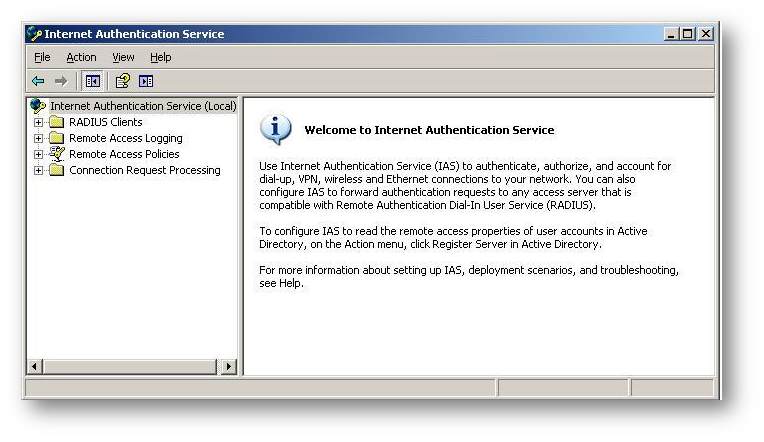Expand the Remote Access Logging node

click(39, 138)
